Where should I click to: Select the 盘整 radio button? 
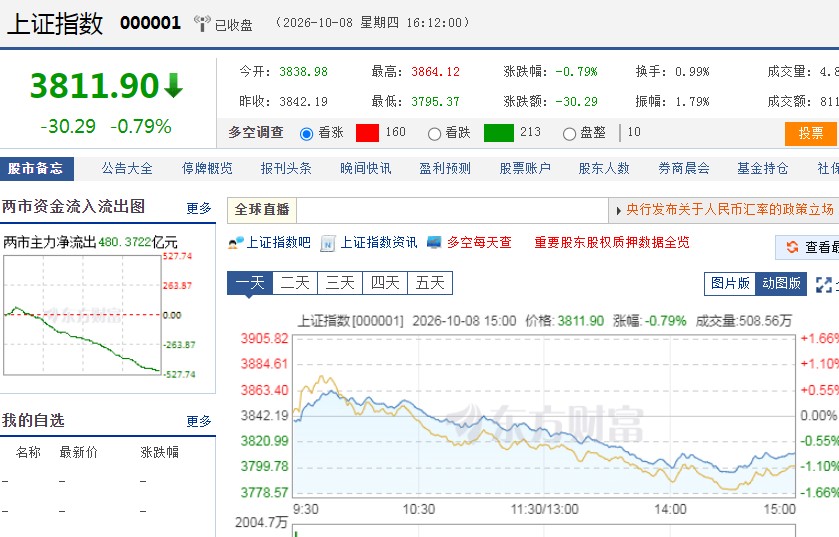pyautogui.click(x=569, y=134)
